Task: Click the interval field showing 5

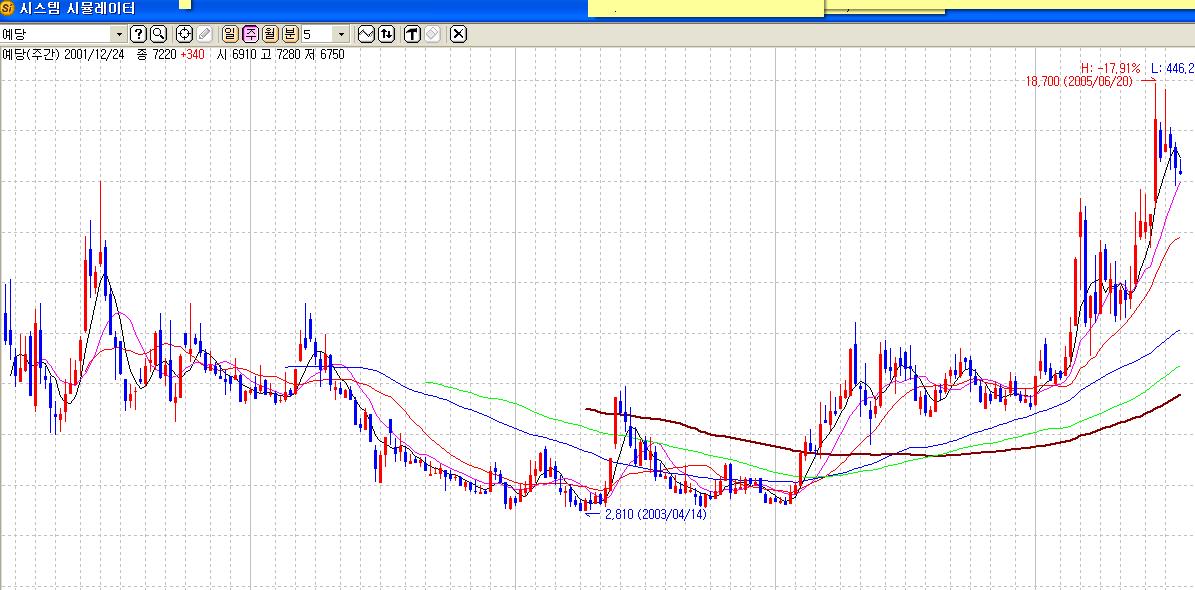Action: tap(317, 34)
